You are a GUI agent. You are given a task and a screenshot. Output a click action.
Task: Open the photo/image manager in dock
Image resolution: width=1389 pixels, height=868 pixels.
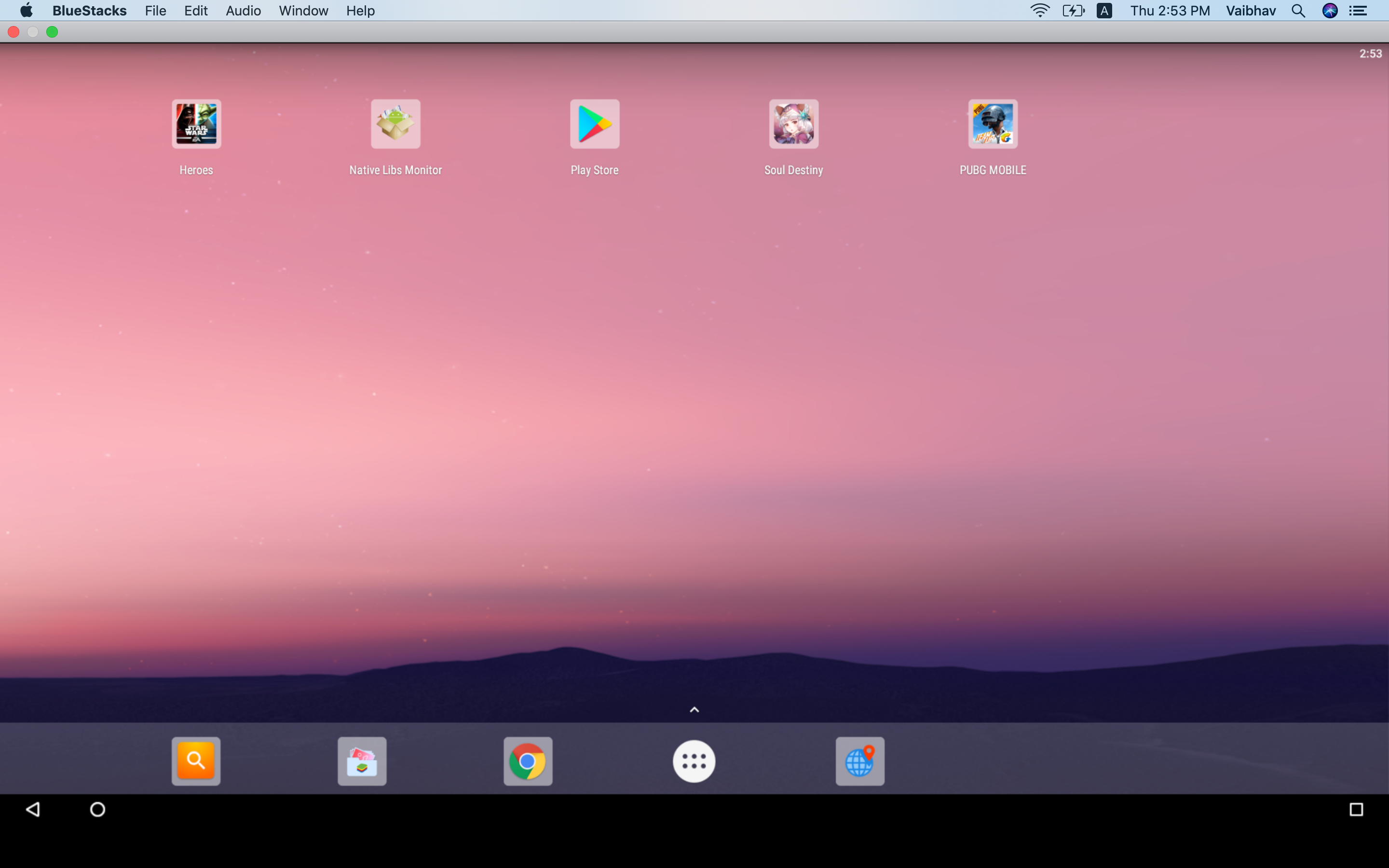[x=362, y=761]
